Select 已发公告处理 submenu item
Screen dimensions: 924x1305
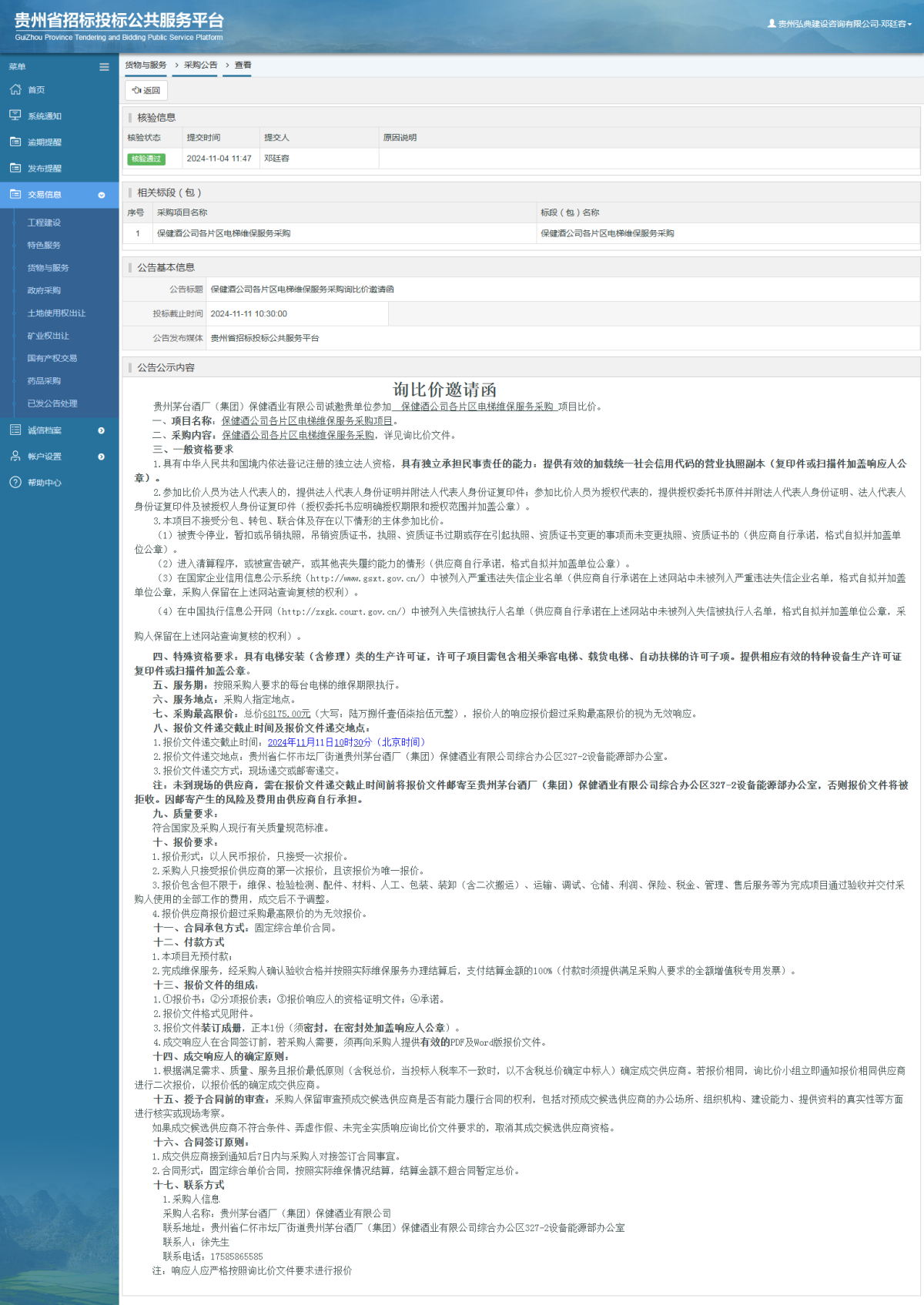click(x=52, y=403)
